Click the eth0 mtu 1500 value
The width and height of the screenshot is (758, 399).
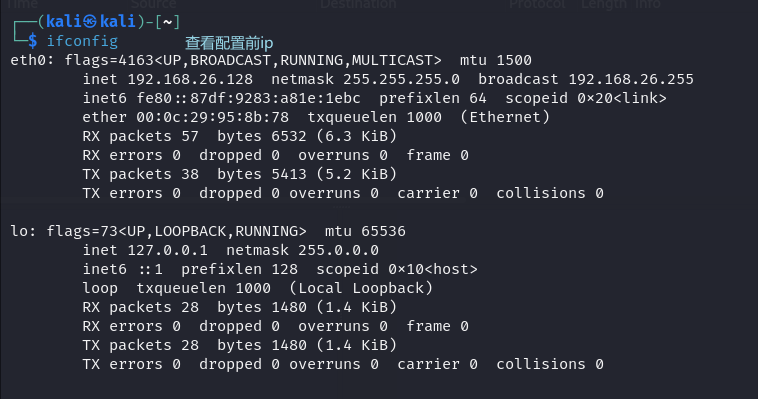pyautogui.click(x=514, y=60)
